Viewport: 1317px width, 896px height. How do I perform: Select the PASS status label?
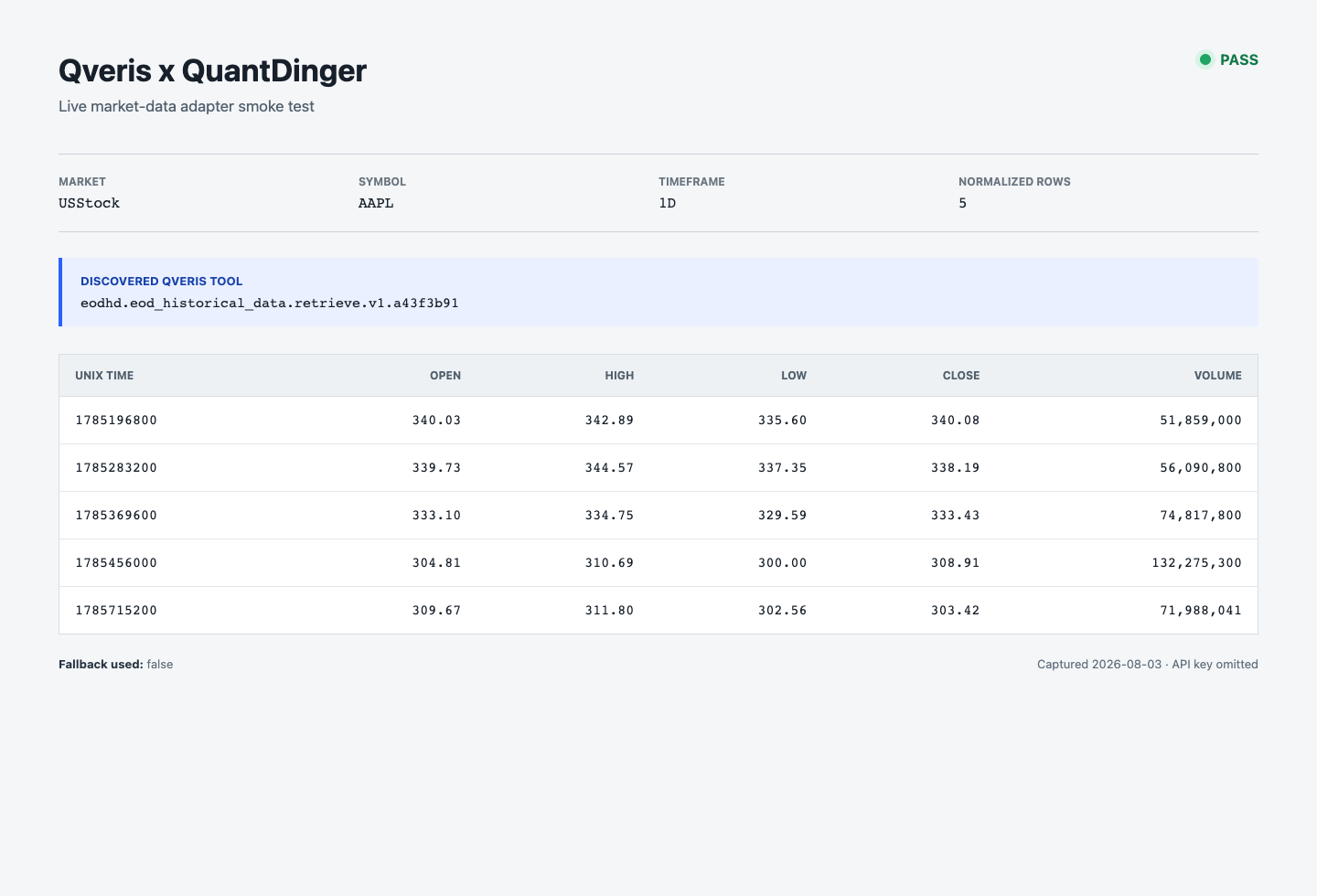pyautogui.click(x=1239, y=59)
